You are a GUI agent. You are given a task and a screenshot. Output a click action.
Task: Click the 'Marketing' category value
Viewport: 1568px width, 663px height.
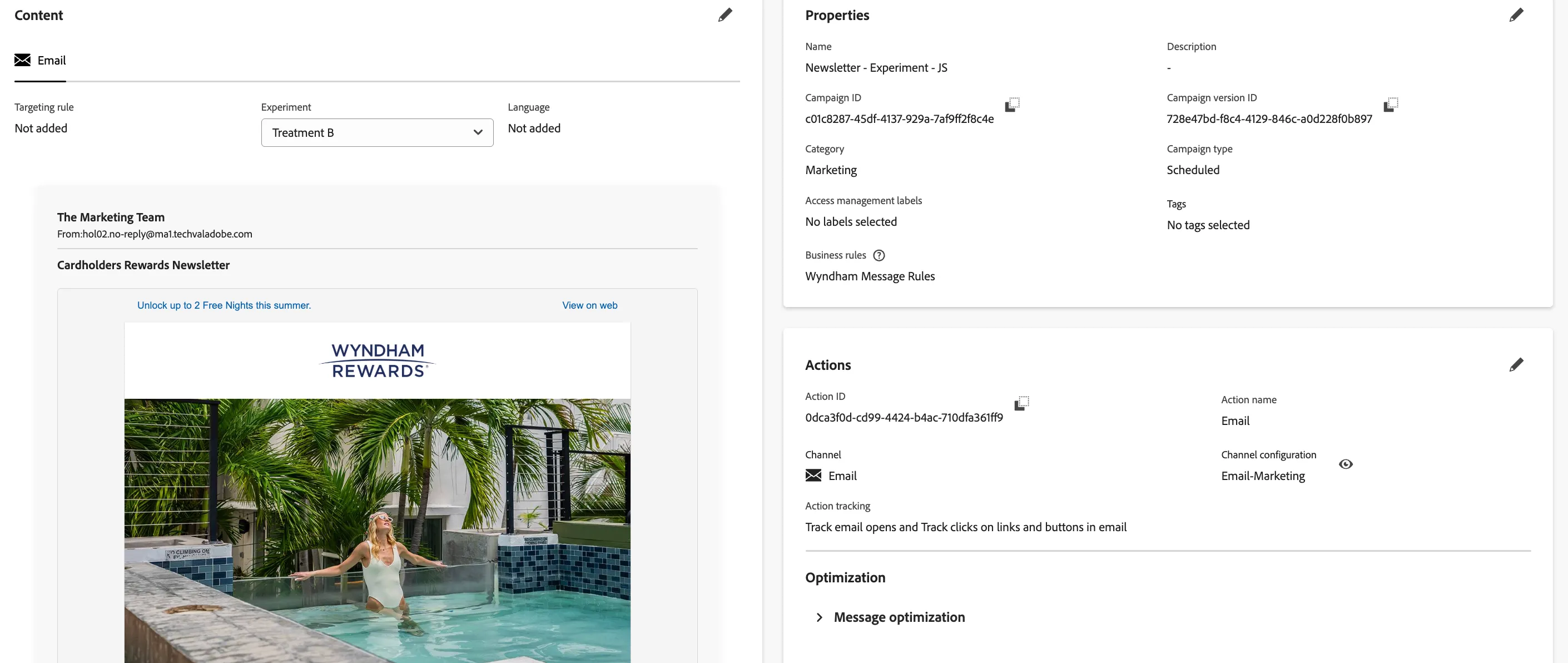831,170
